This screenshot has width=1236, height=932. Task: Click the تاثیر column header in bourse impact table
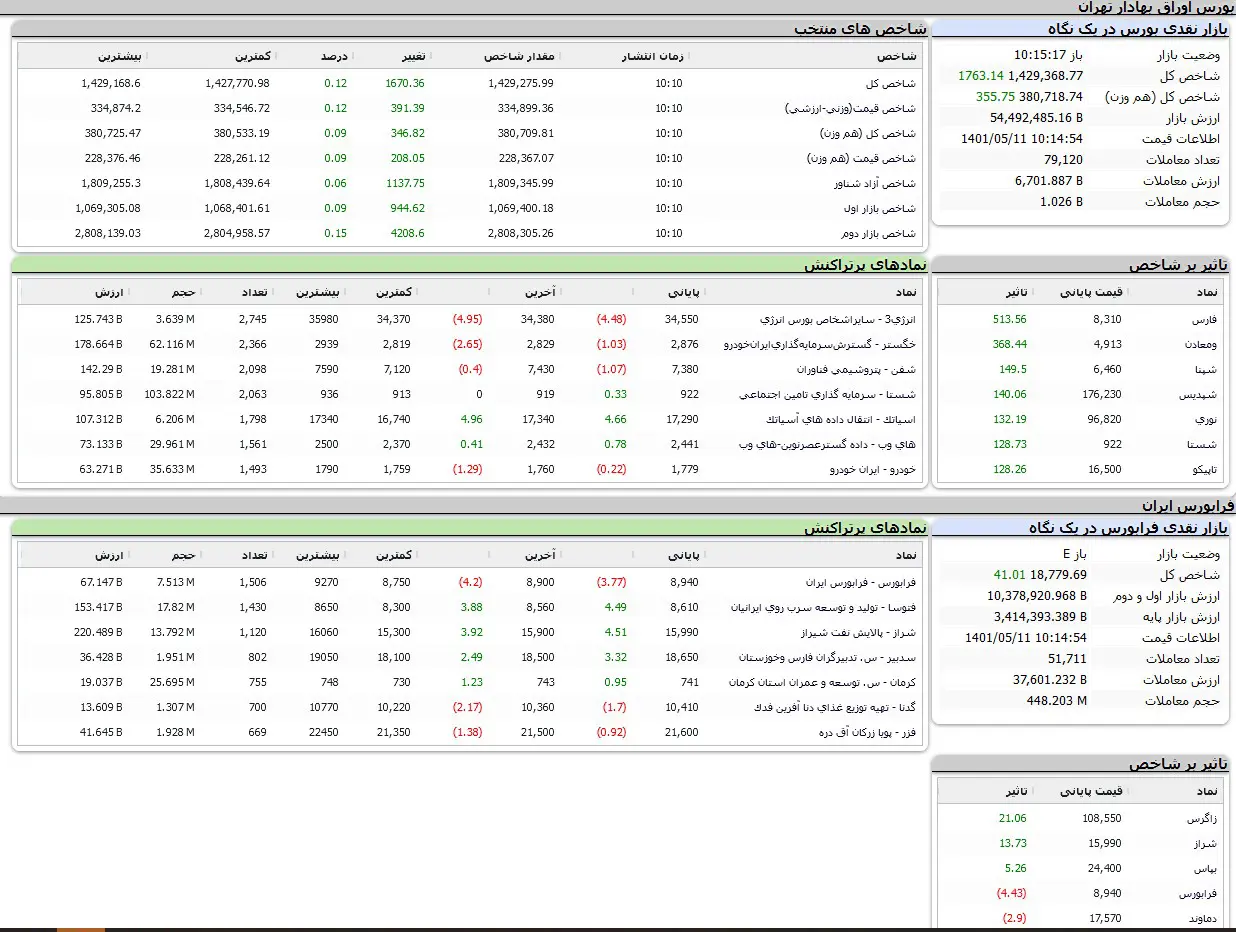(1015, 293)
